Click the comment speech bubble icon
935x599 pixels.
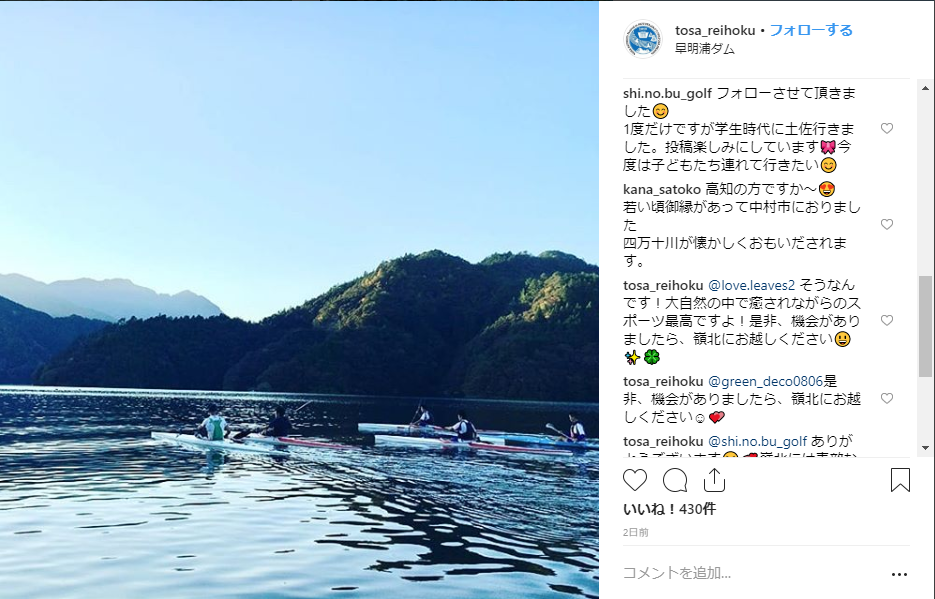[x=675, y=480]
